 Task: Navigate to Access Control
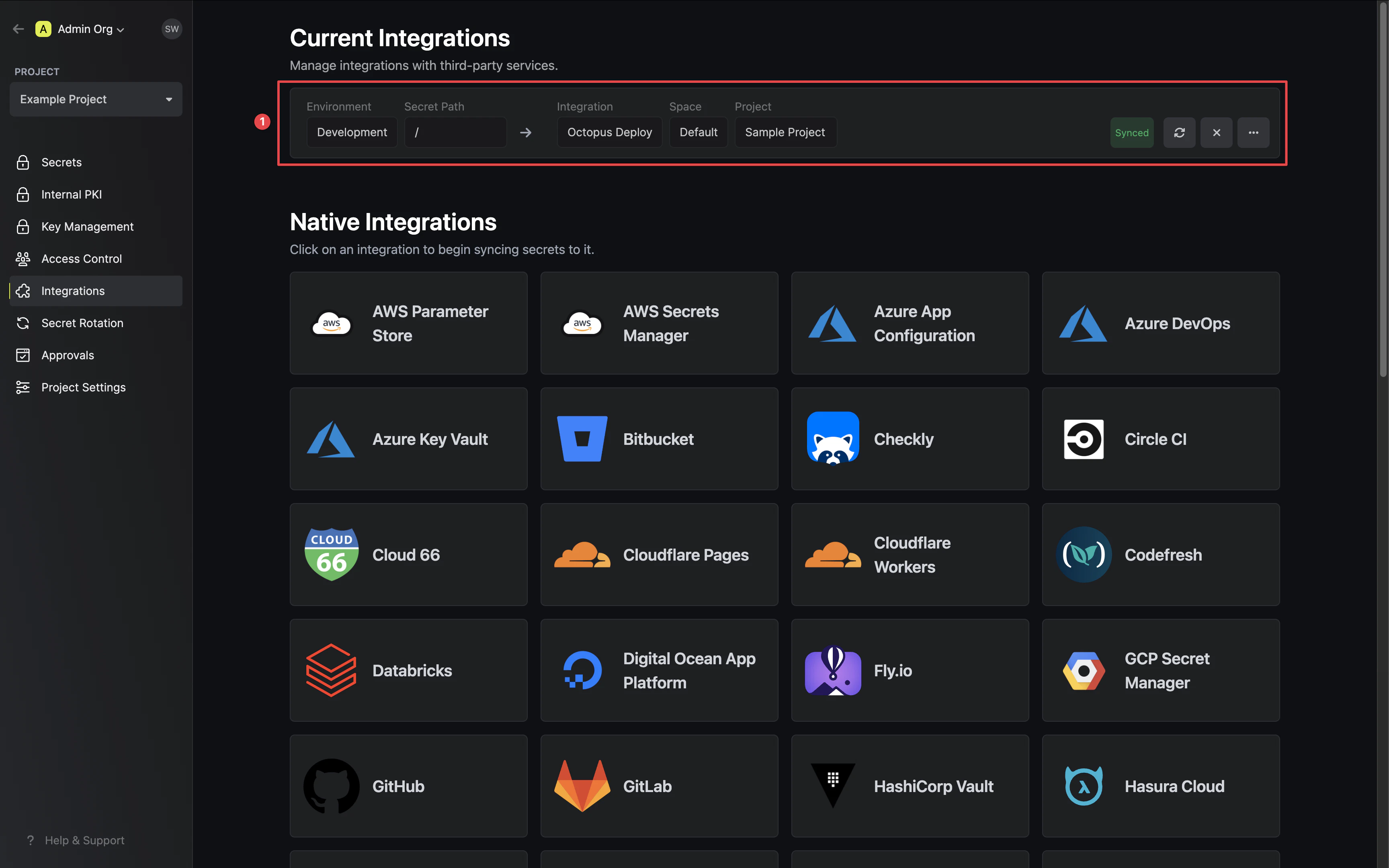tap(96, 259)
